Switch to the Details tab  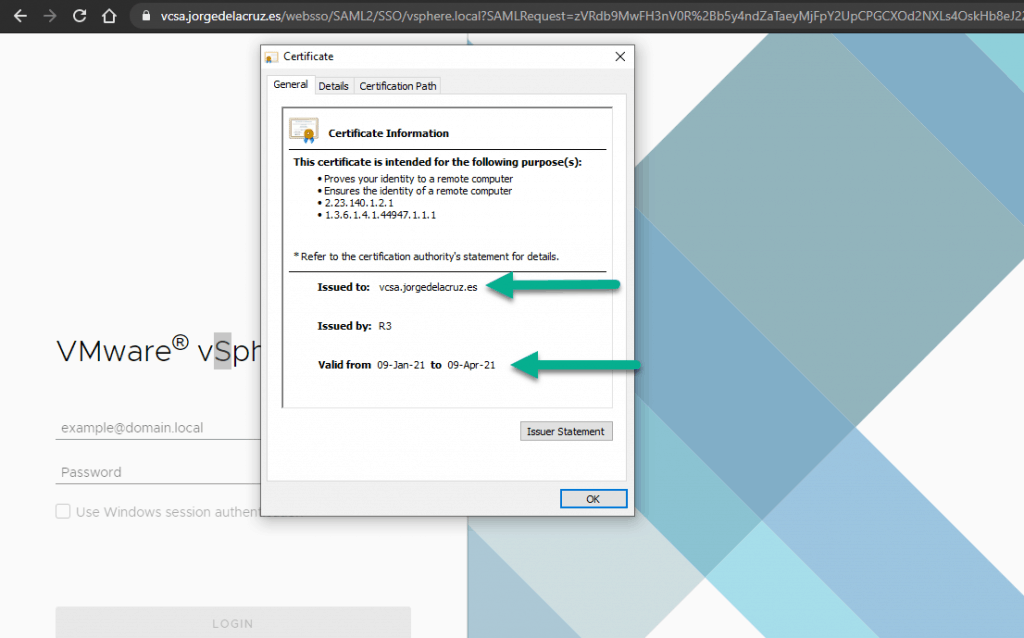333,86
